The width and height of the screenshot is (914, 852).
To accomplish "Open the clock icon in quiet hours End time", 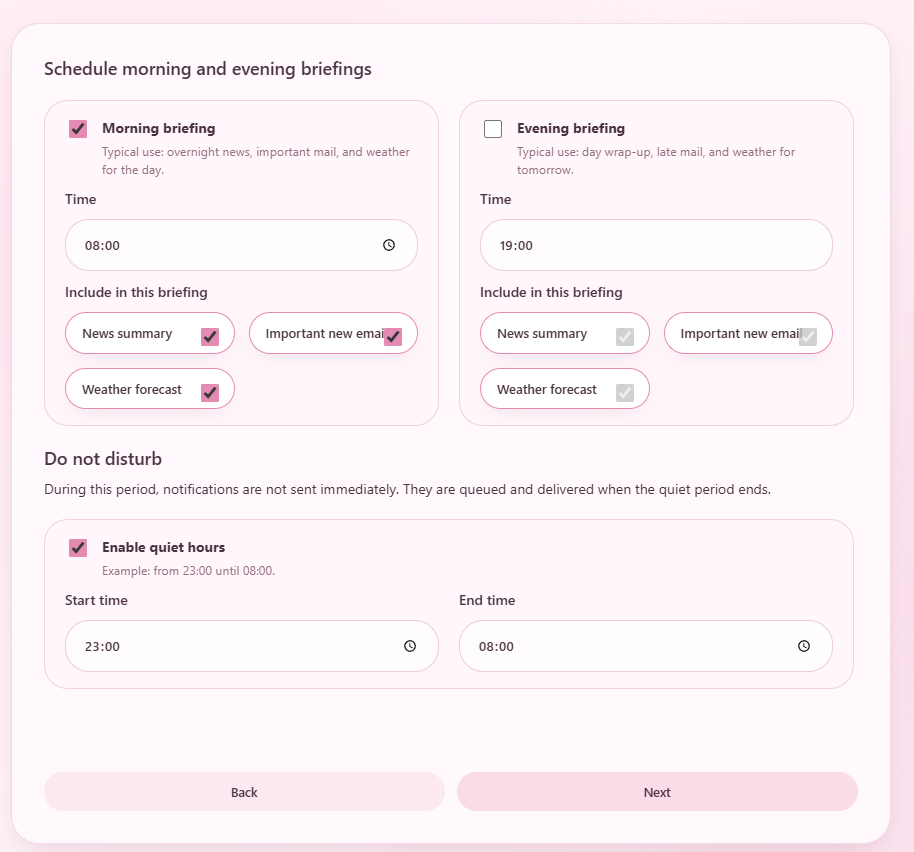I will click(x=803, y=646).
